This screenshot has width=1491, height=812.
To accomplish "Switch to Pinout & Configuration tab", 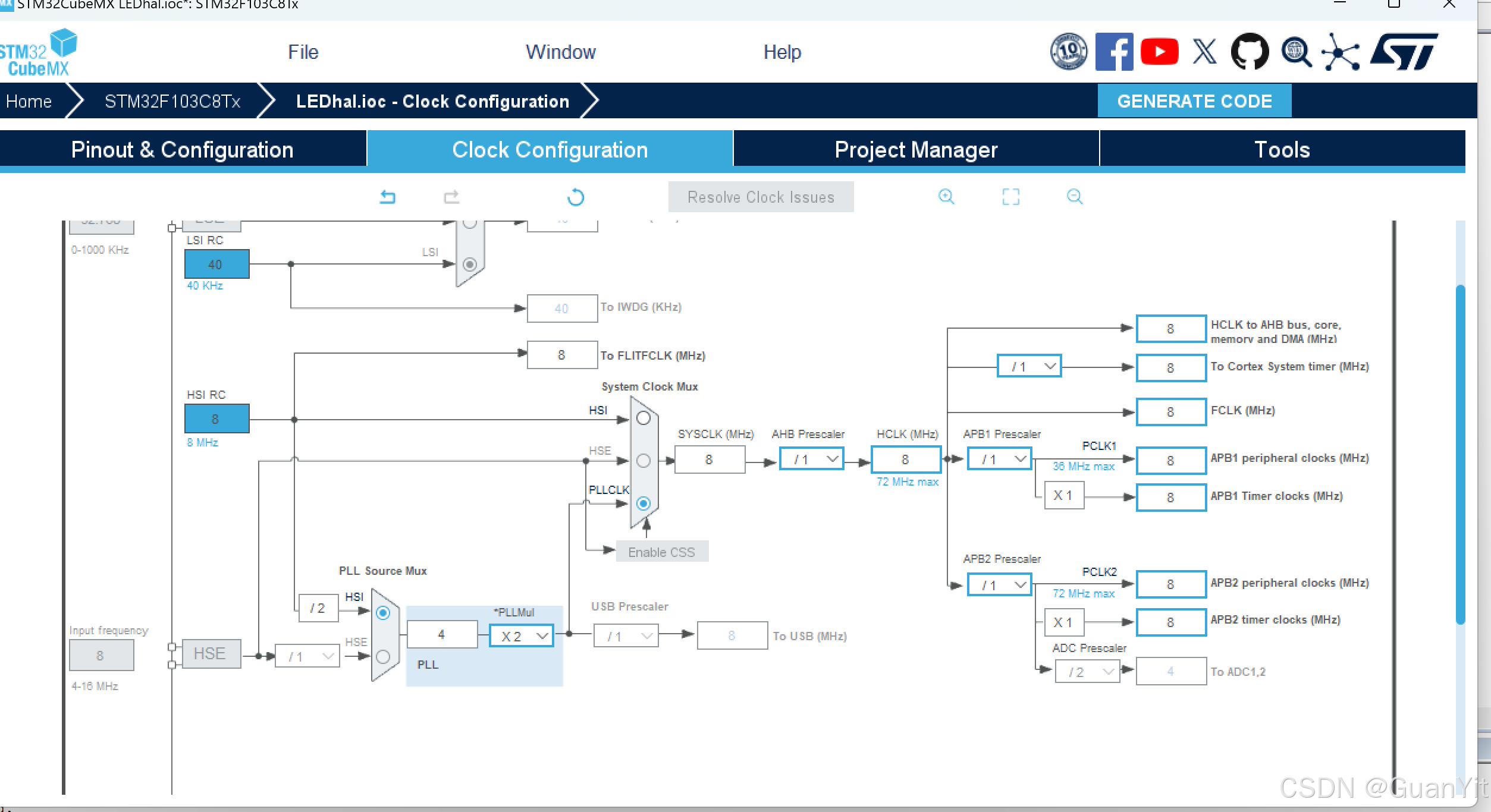I will [x=182, y=149].
